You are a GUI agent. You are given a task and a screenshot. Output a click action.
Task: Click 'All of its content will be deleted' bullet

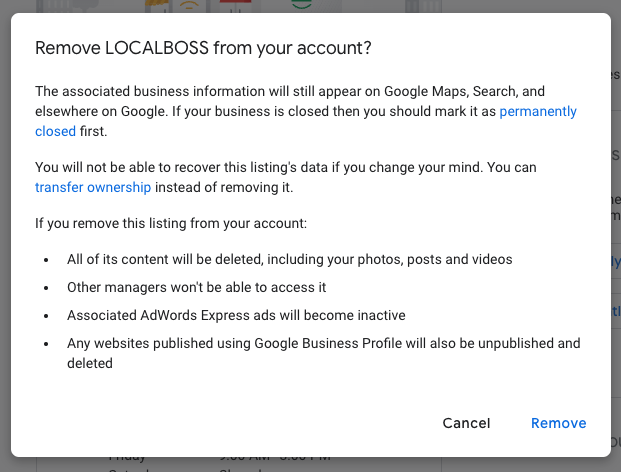click(290, 259)
